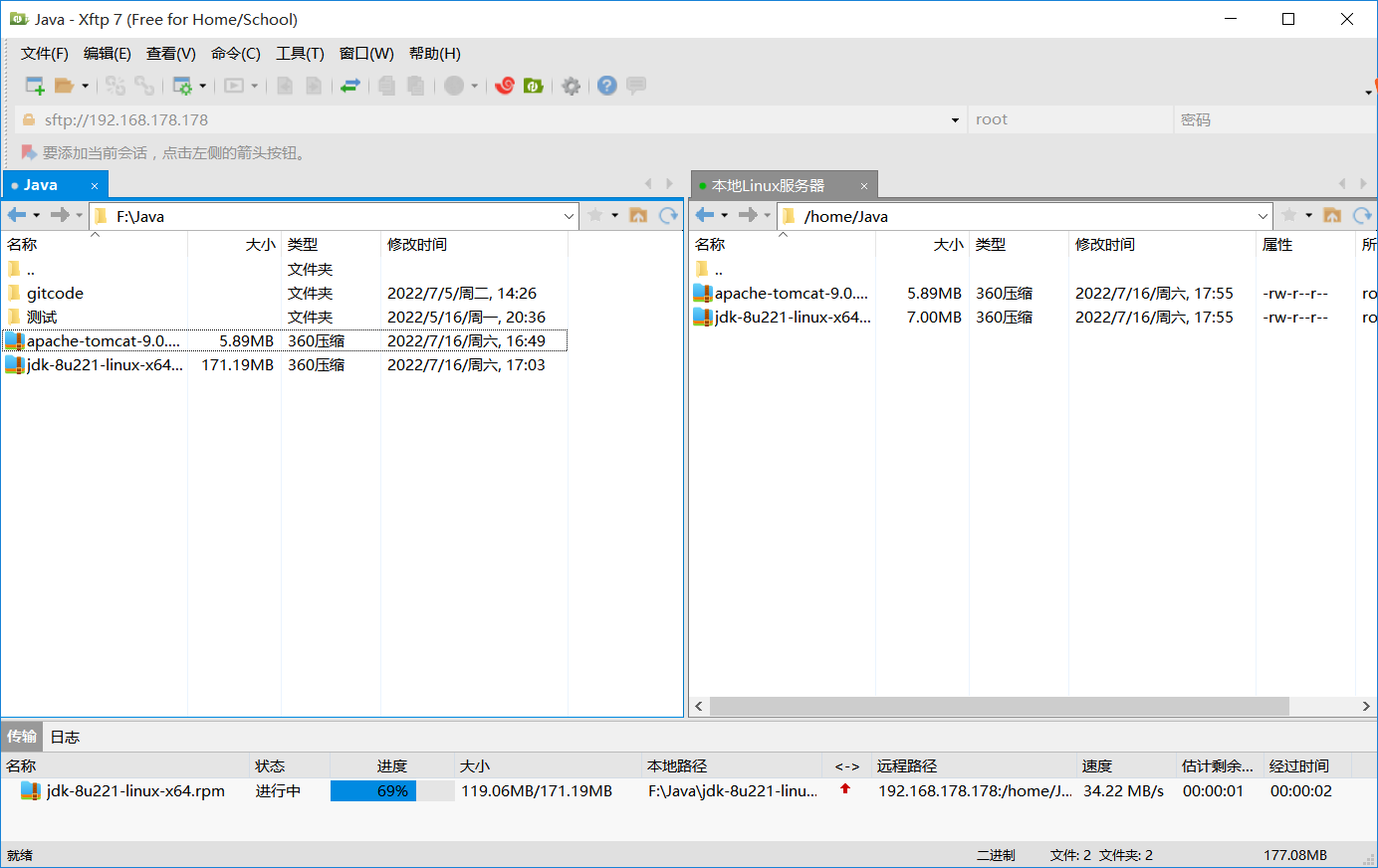Click the add-session bookmark arrow icon
Image resolution: width=1378 pixels, height=868 pixels.
(x=29, y=152)
